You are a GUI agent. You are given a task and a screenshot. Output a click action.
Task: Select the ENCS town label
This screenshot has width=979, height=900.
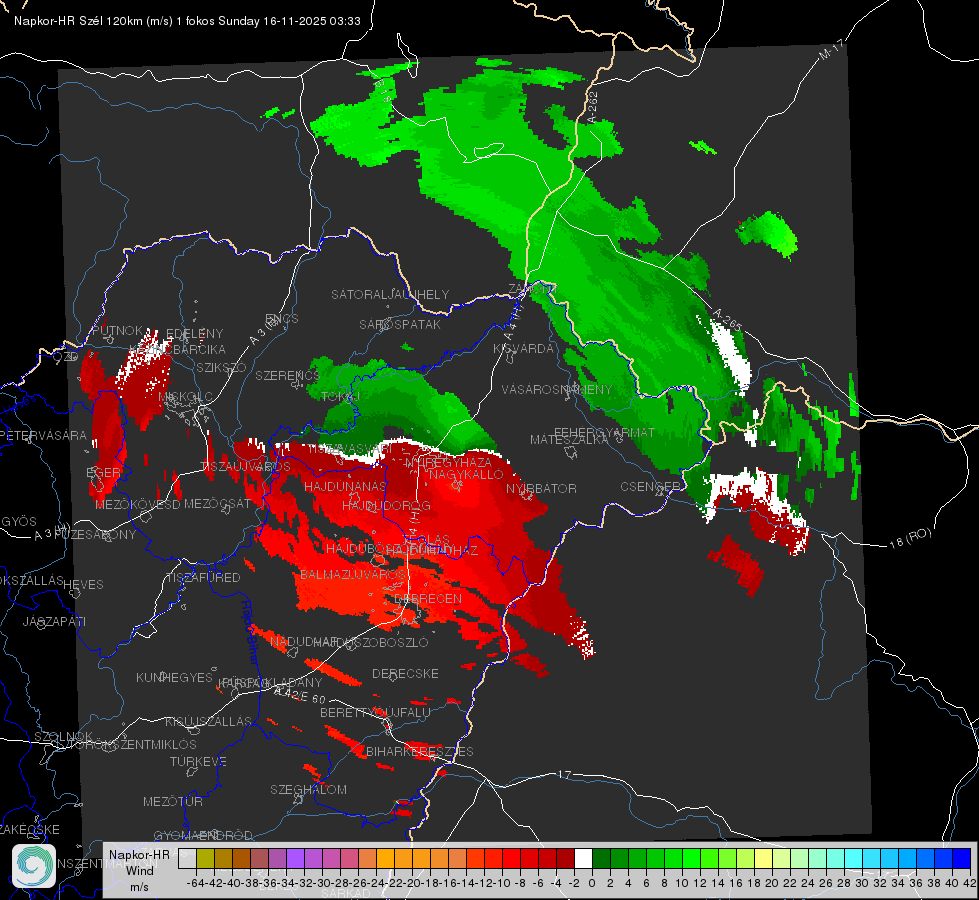point(282,319)
